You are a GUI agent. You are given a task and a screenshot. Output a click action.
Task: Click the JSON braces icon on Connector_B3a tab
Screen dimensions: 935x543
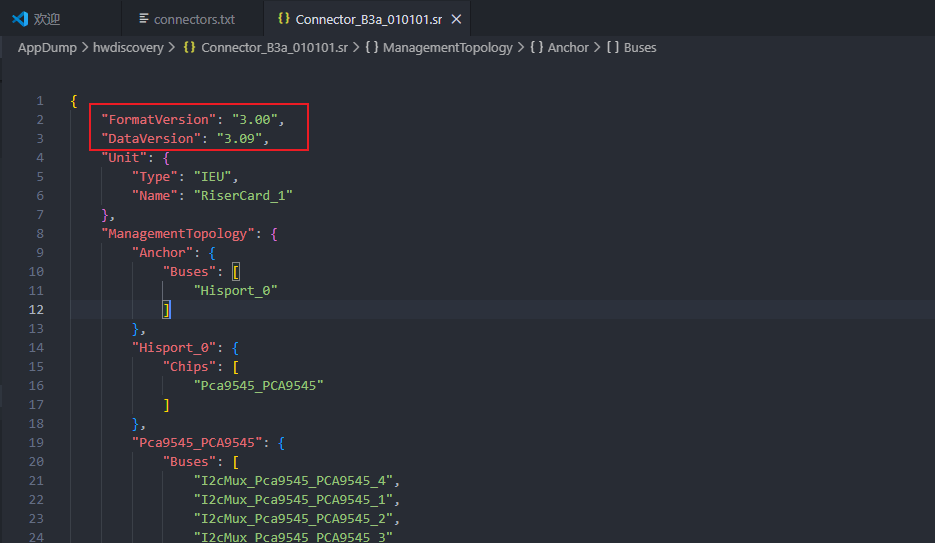(284, 18)
